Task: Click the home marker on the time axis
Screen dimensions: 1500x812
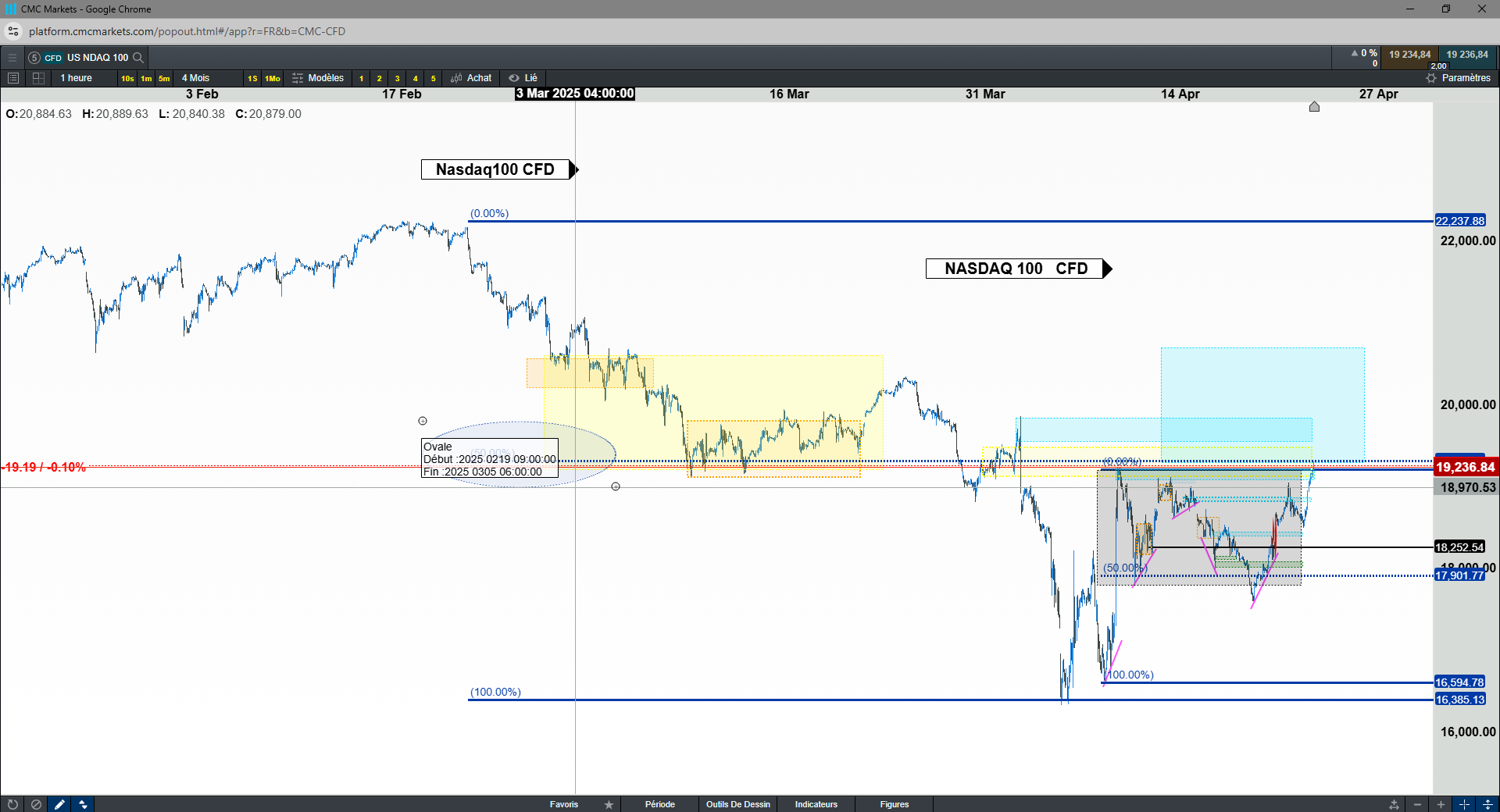Action: [x=1314, y=106]
